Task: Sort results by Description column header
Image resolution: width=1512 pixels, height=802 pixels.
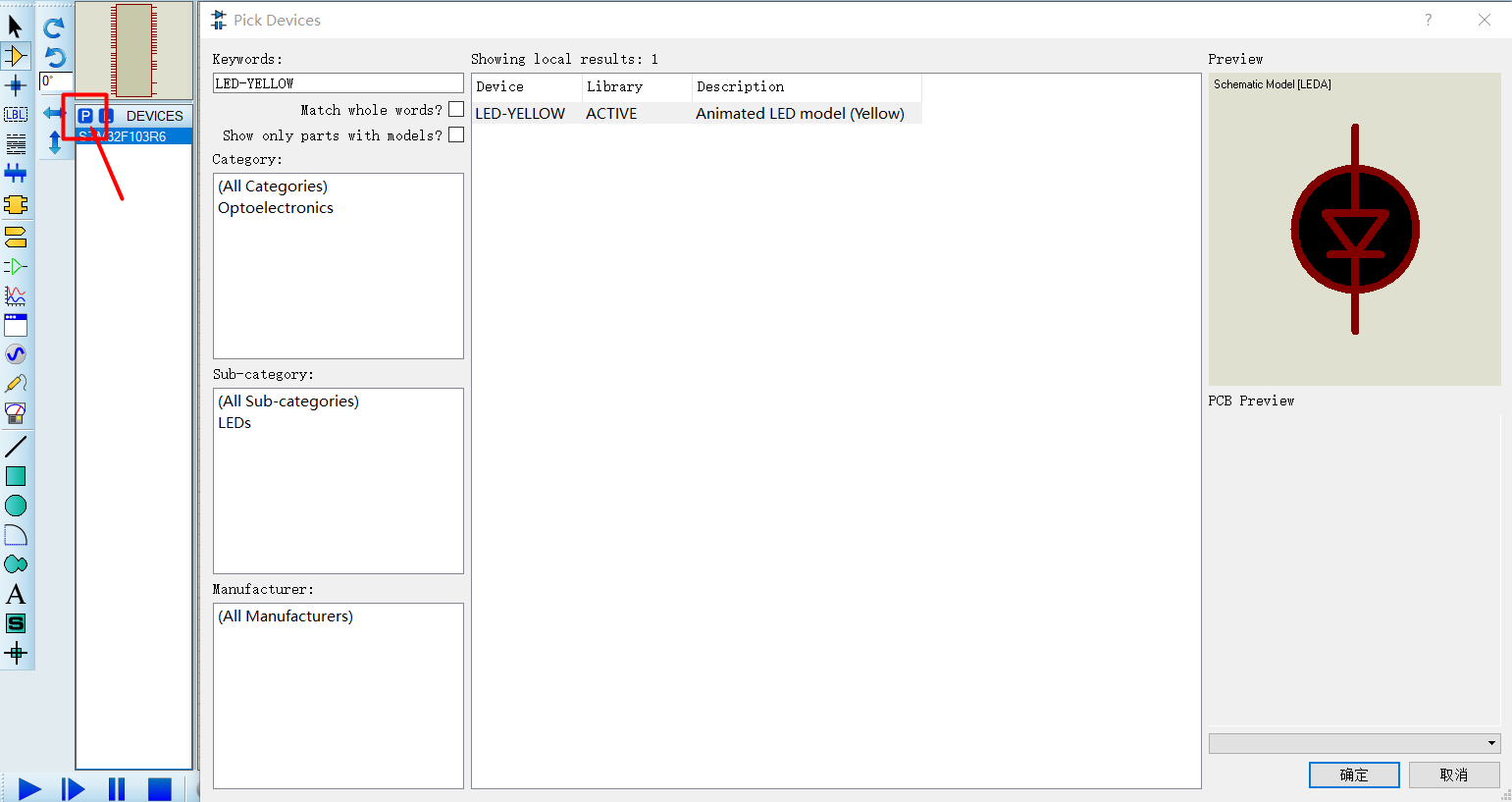Action: 808,87
